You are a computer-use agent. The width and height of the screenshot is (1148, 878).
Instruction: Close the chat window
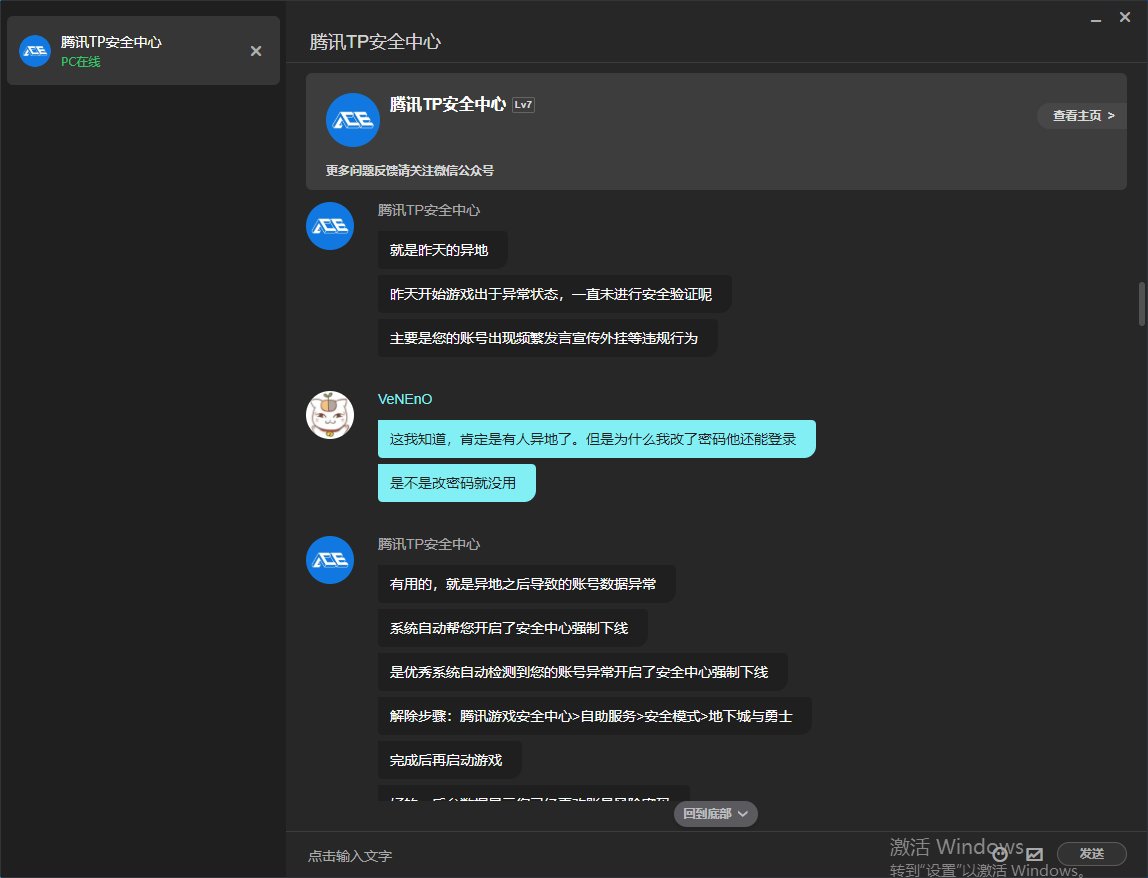[x=1125, y=17]
